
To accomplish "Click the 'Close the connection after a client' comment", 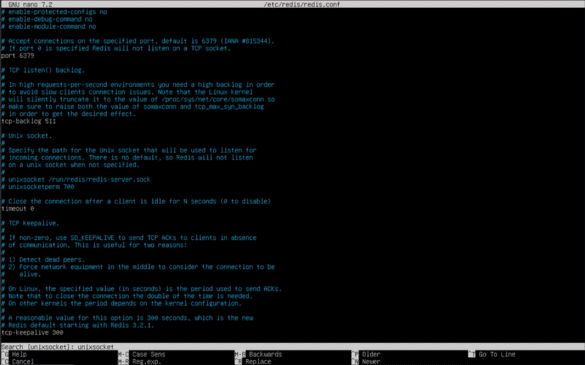I will pos(136,202).
